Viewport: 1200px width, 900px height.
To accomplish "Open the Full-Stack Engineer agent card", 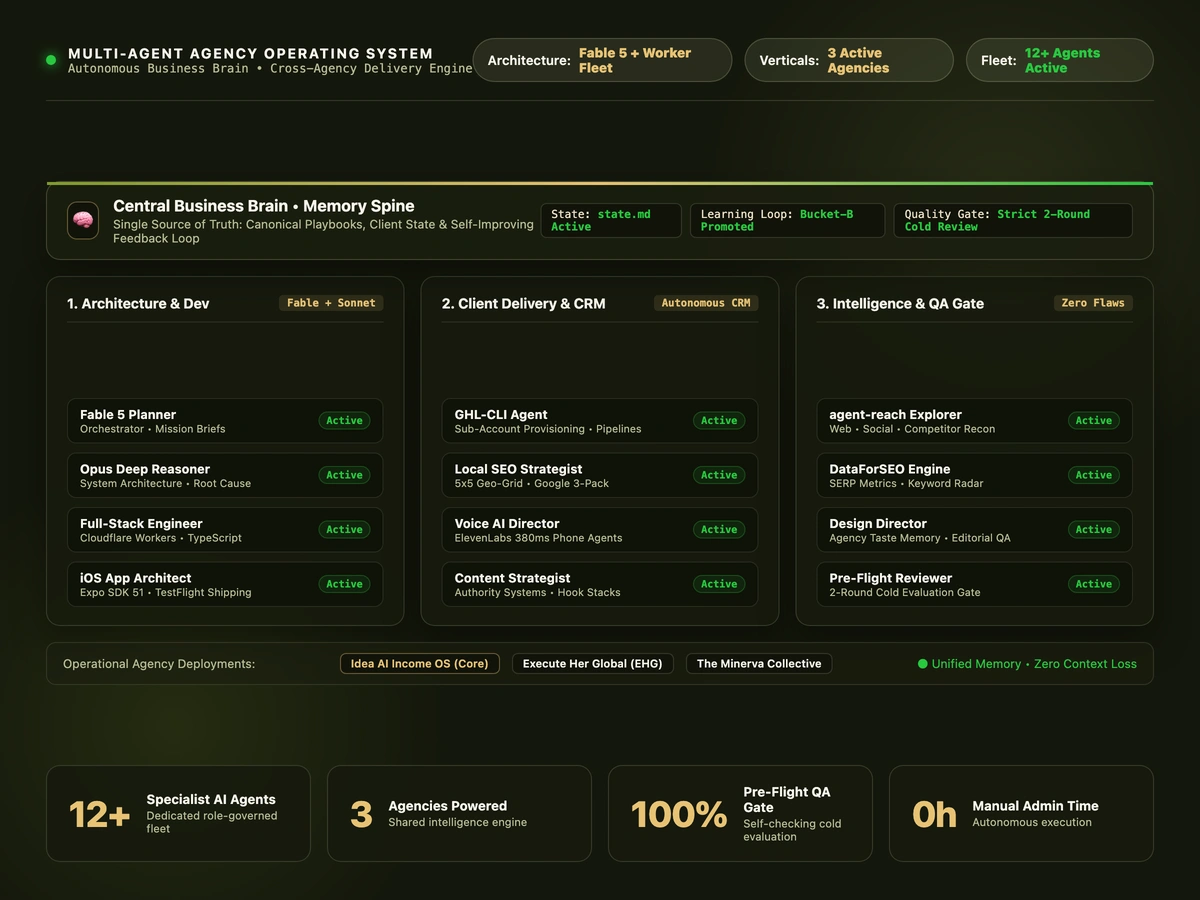I will pos(225,530).
